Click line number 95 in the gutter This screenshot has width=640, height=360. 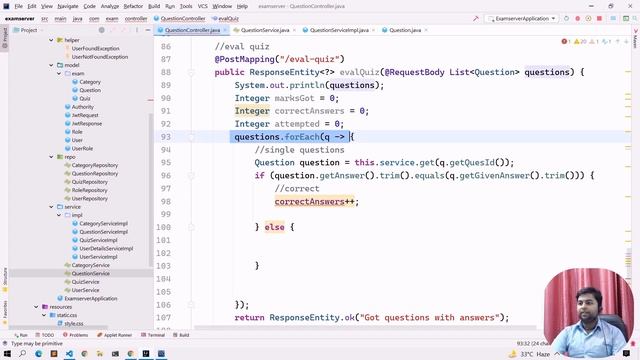(165, 163)
